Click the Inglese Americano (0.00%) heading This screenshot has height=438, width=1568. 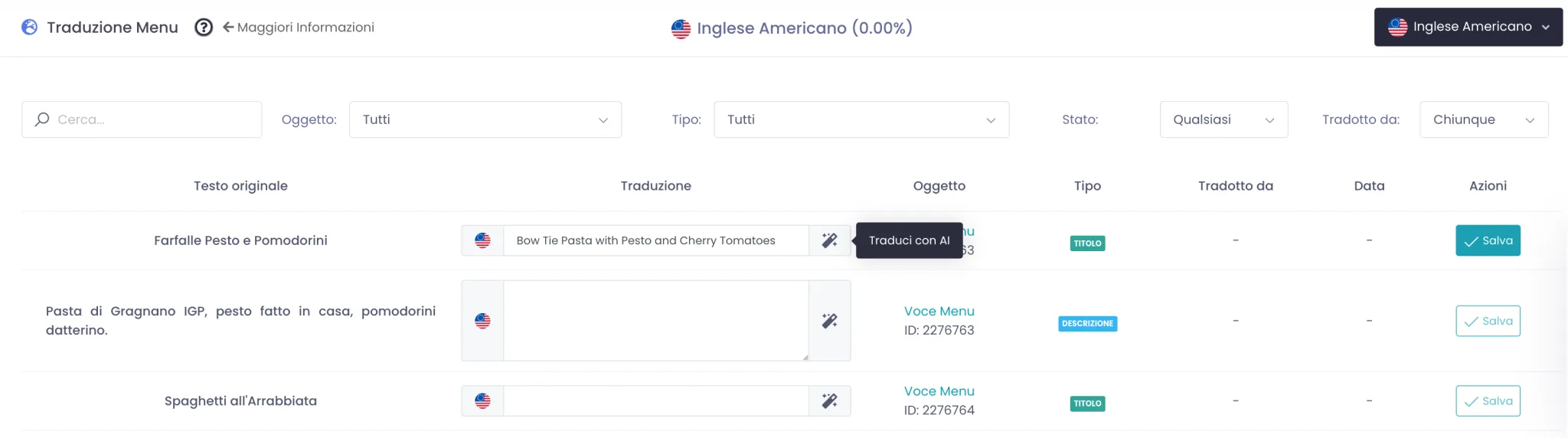coord(805,28)
